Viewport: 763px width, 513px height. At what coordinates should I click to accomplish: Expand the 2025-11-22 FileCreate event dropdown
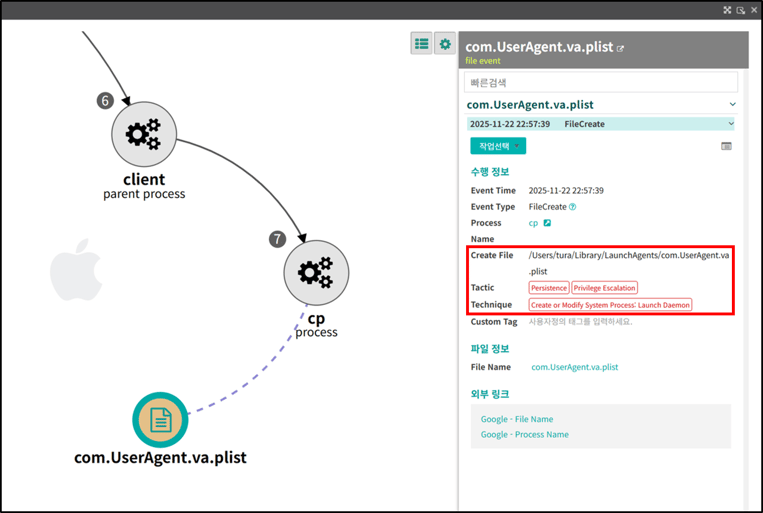731,124
